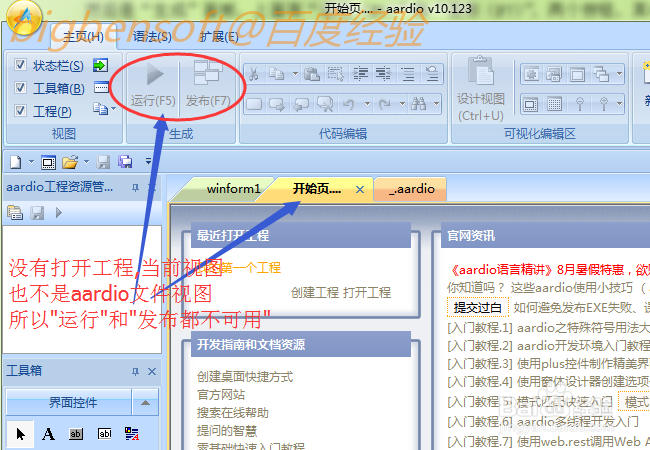Select the arrow pointer tool in toolbox
Screen dimensions: 650x450
pyautogui.click(x=20, y=434)
